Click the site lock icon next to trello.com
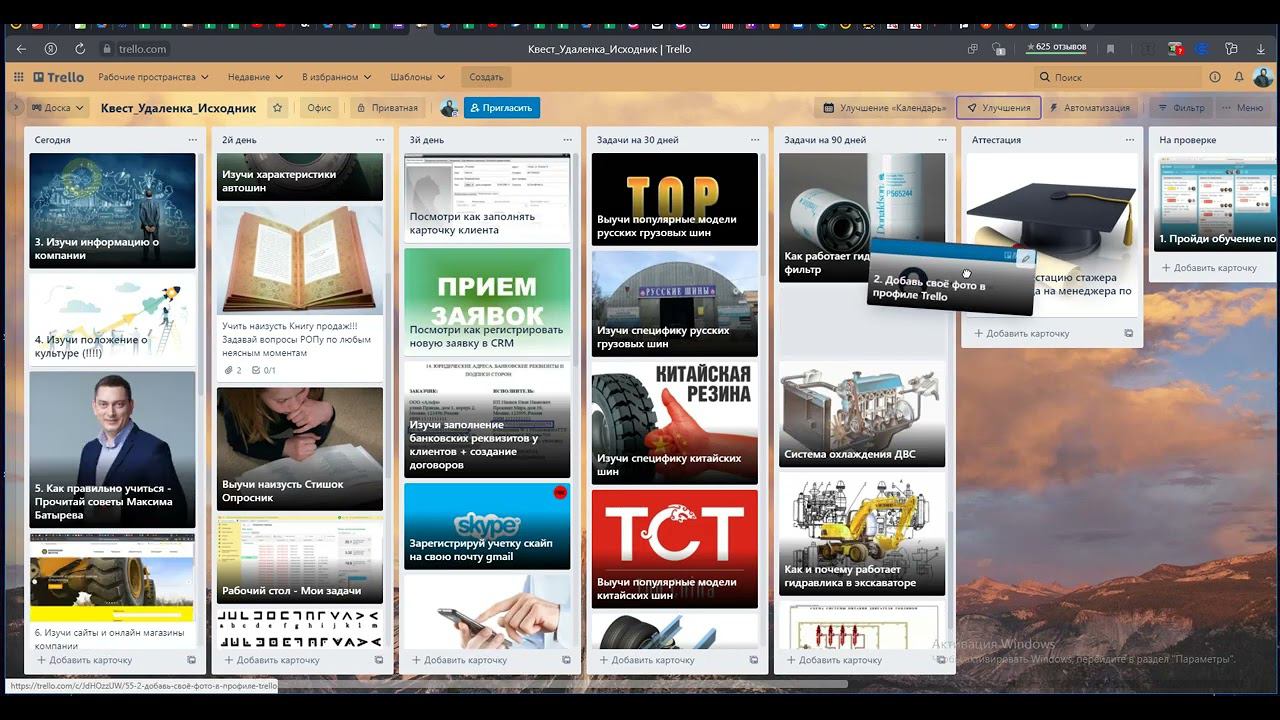Screen dimensions: 1280x720 point(107,48)
